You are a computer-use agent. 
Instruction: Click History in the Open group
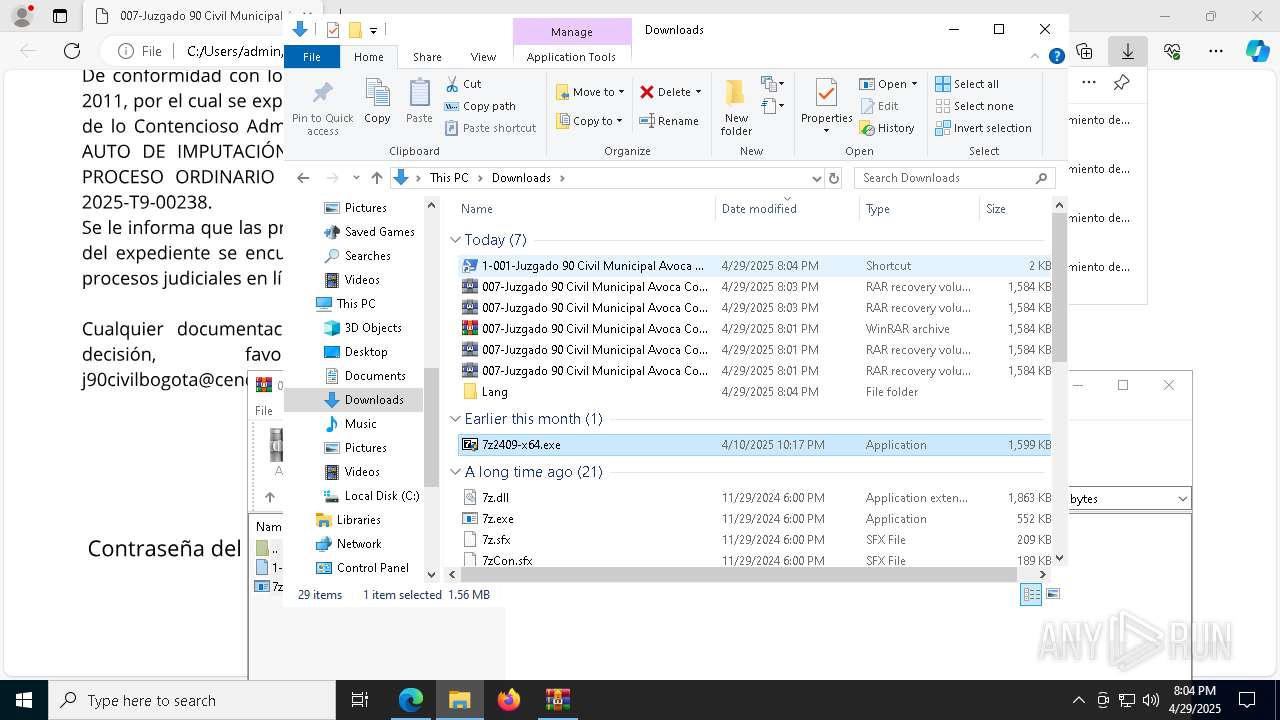click(x=887, y=128)
